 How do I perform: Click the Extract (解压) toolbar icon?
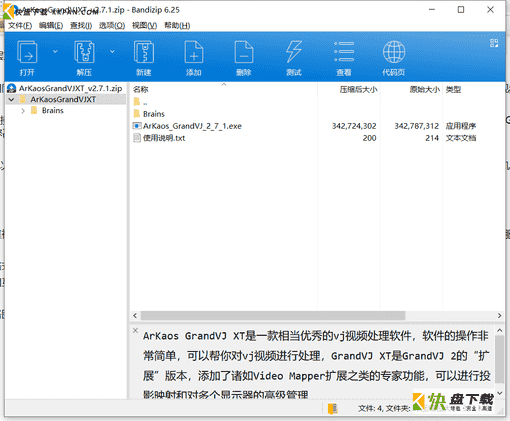coord(84,52)
